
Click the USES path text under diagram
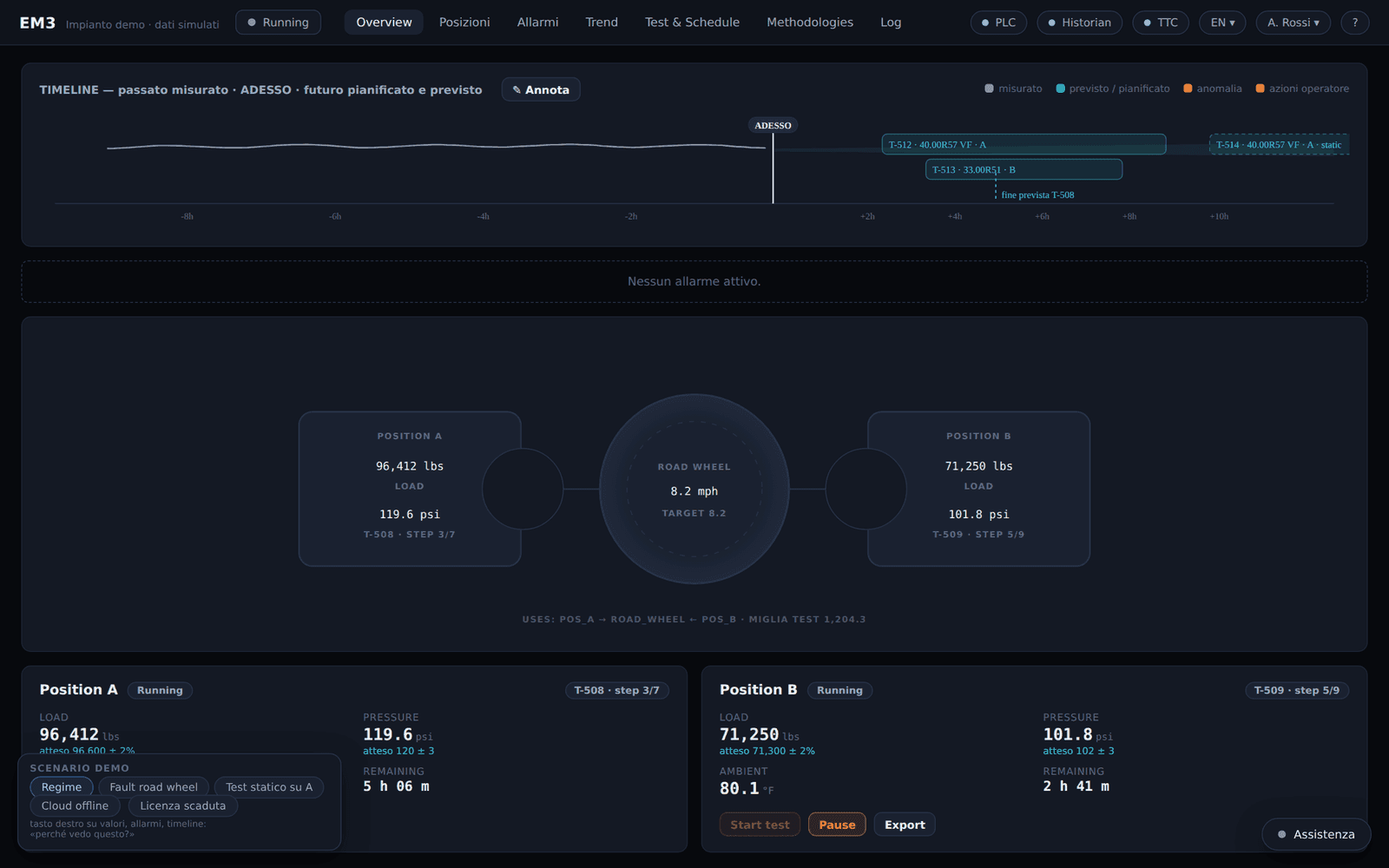tap(694, 620)
